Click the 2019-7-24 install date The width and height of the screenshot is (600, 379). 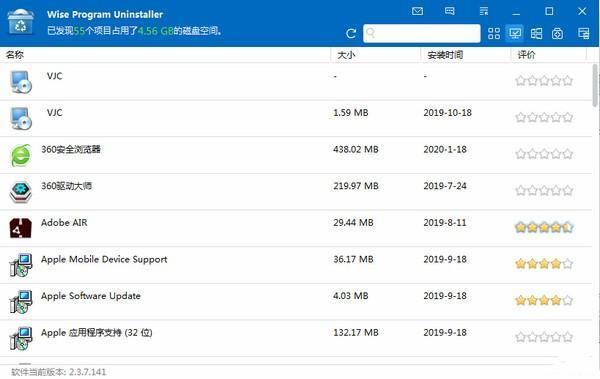[x=445, y=186]
